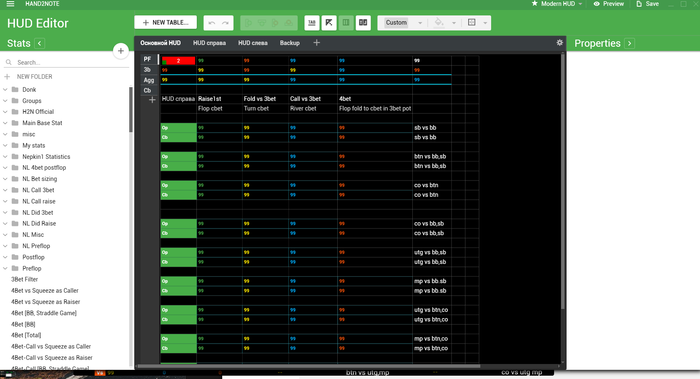This screenshot has height=379, width=700.
Task: Expand the Properties panel chevron
Action: 629,43
